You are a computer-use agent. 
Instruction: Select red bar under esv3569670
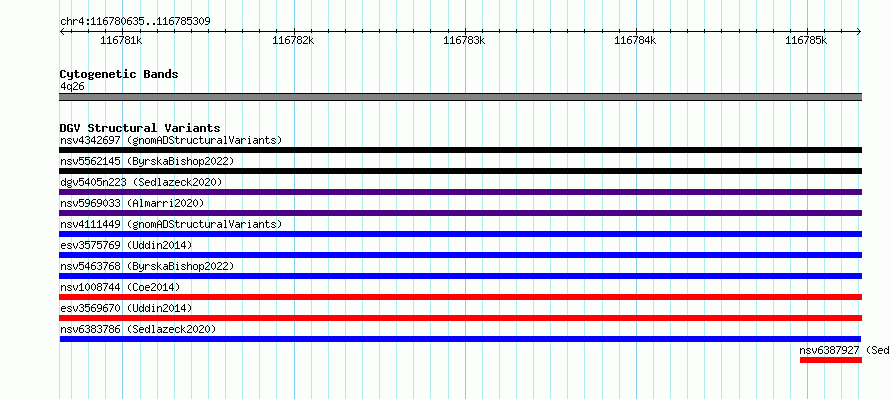(461, 318)
